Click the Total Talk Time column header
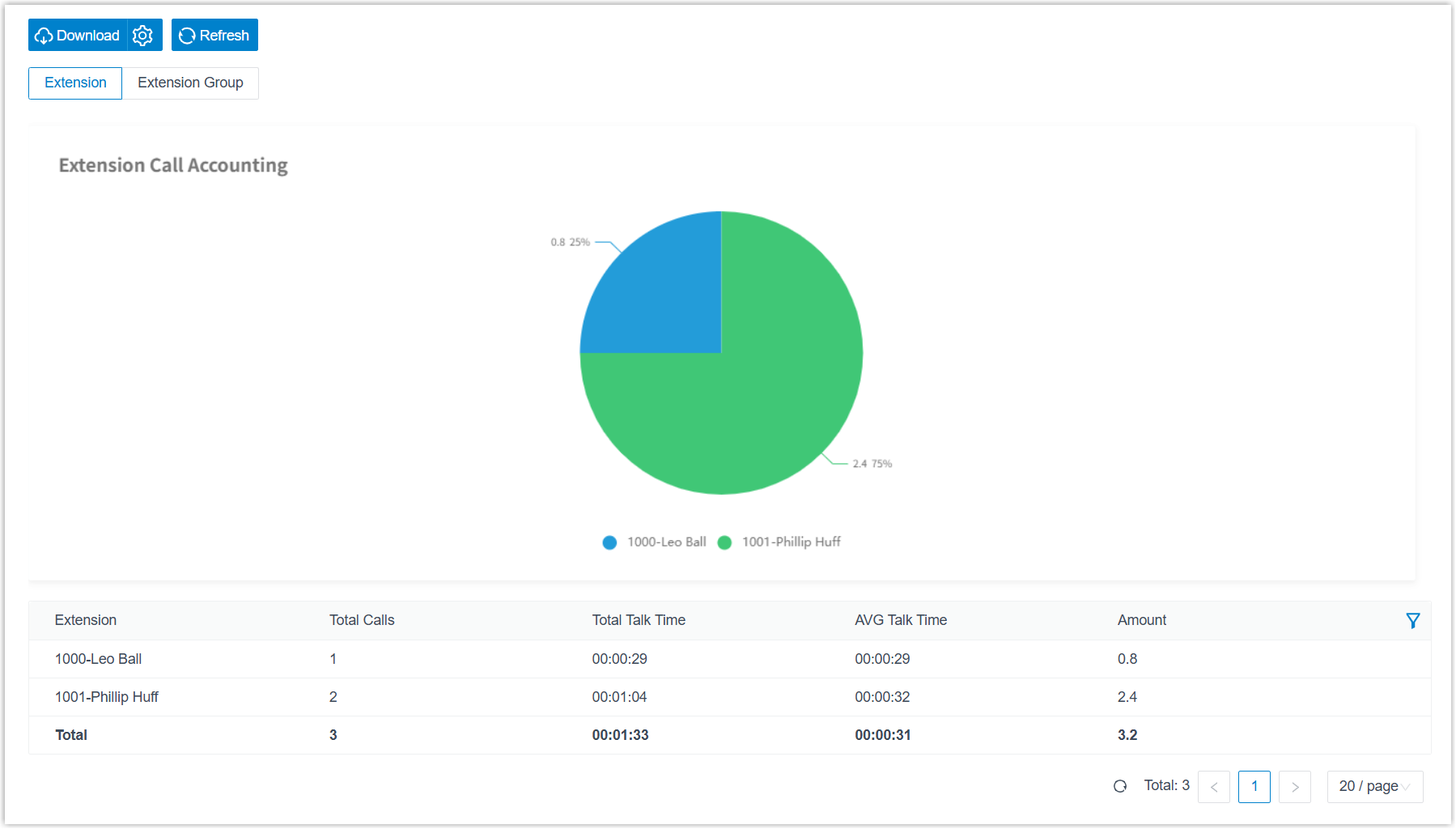This screenshot has height=829, width=1456. 639,620
